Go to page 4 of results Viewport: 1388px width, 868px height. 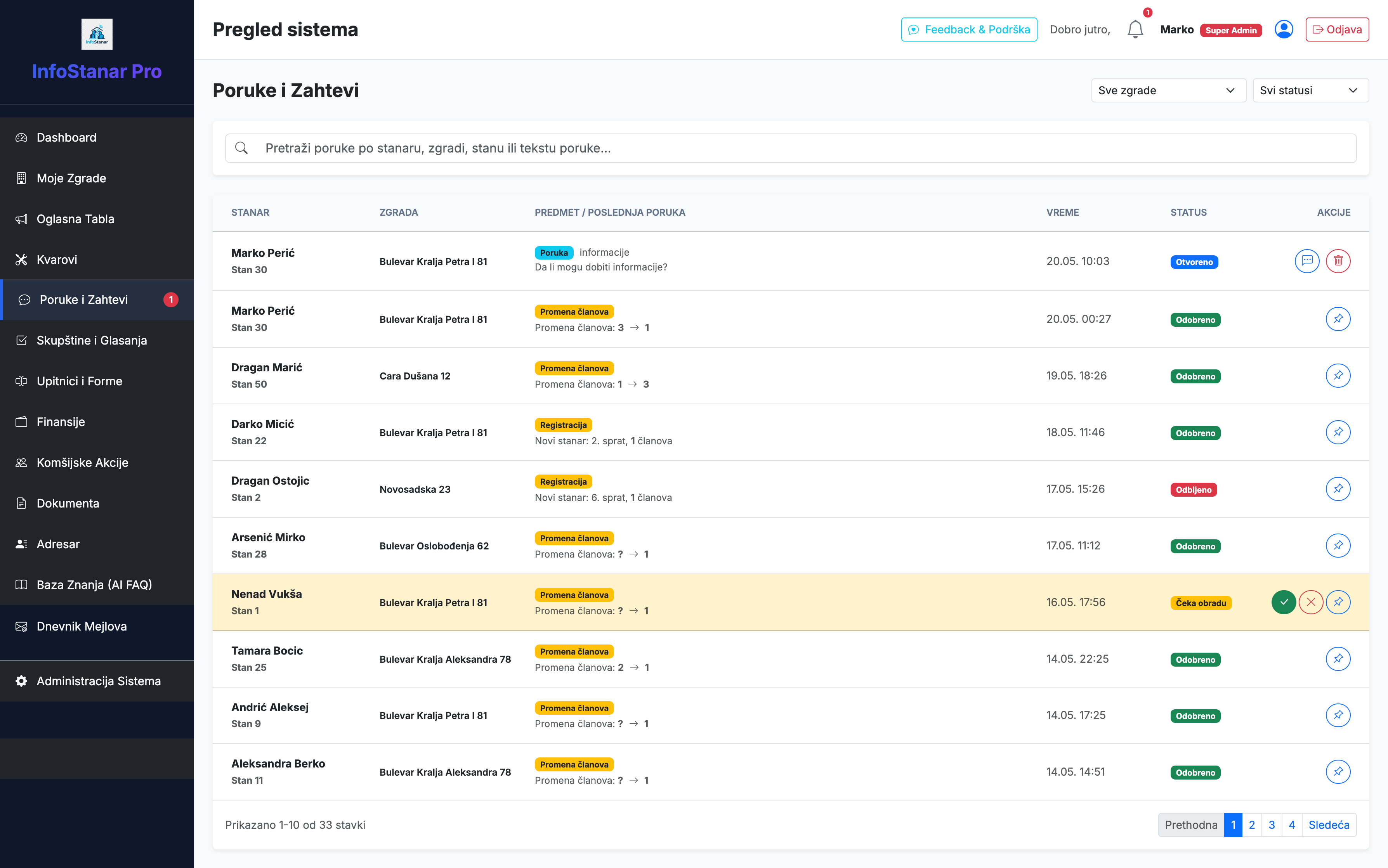tap(1291, 825)
